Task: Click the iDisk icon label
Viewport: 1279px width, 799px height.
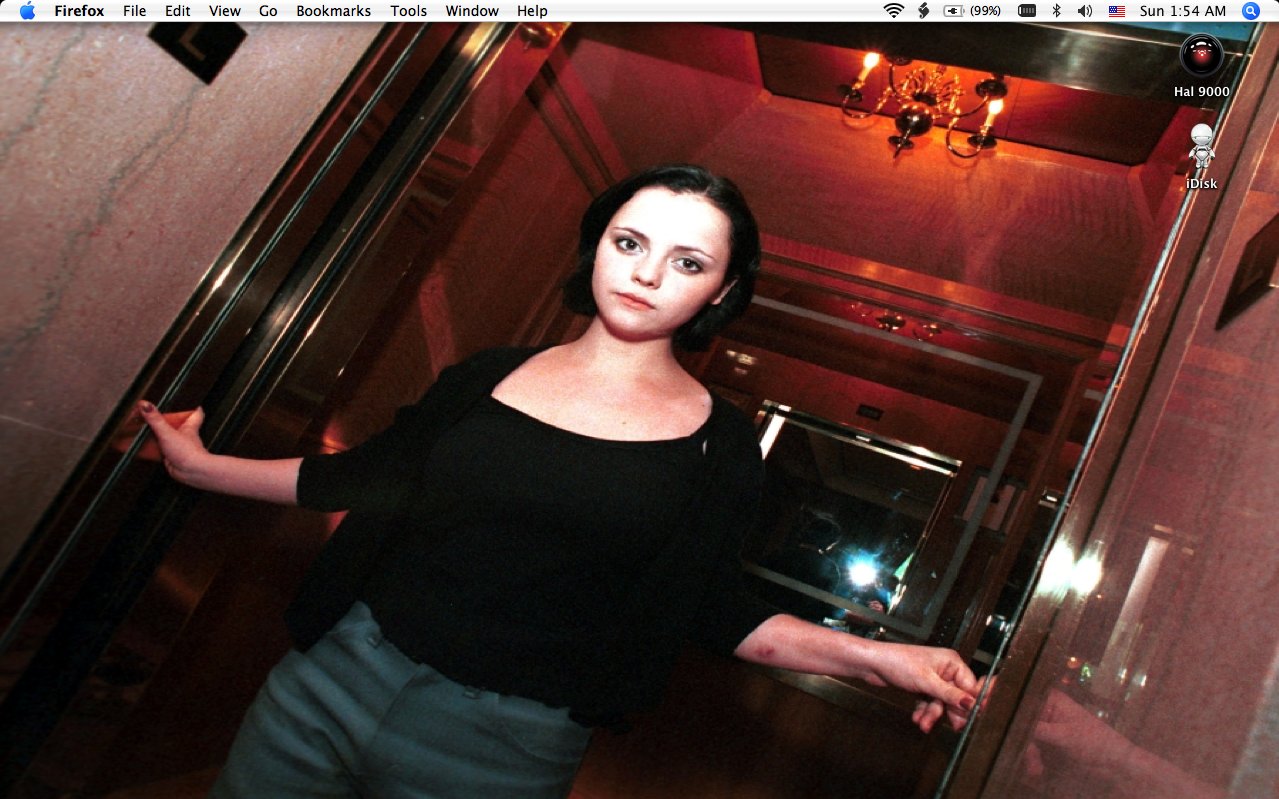Action: tap(1201, 184)
